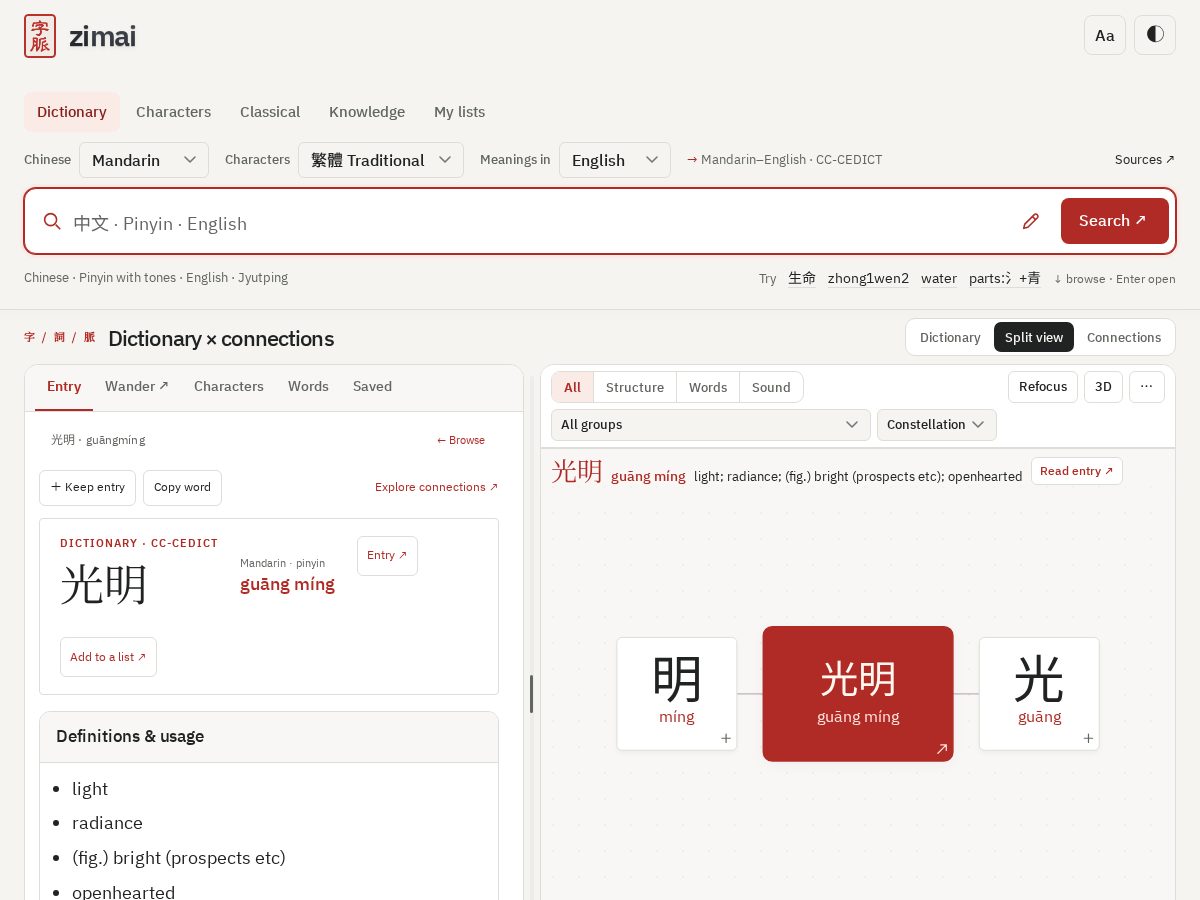
Task: Click the plus on the 明 node
Action: pyautogui.click(x=726, y=738)
